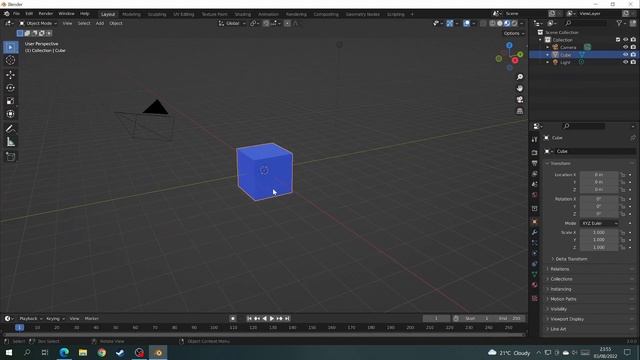Open the Object Constraints properties tab
The image size is (640, 360).
tap(535, 264)
